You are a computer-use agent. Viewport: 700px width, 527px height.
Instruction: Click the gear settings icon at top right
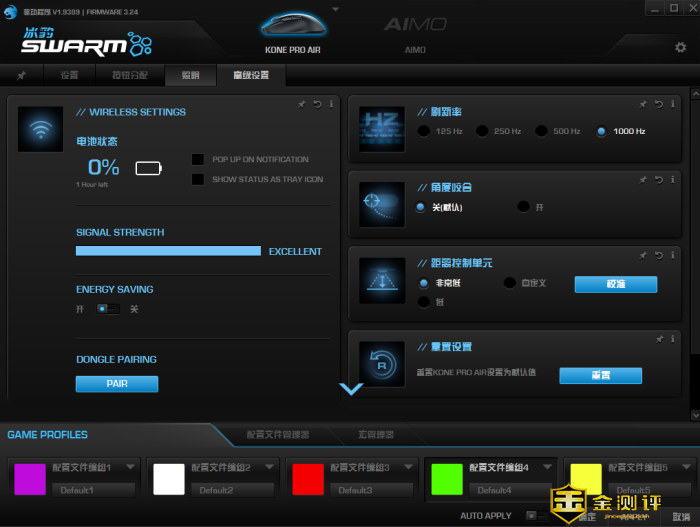point(682,48)
